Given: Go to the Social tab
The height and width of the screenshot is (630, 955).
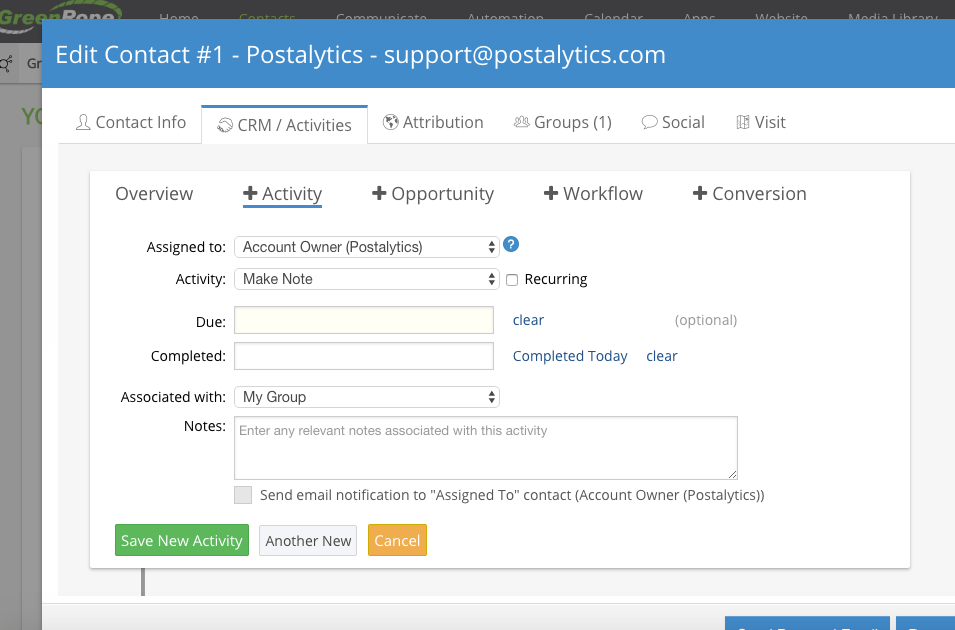Looking at the screenshot, I should (673, 122).
